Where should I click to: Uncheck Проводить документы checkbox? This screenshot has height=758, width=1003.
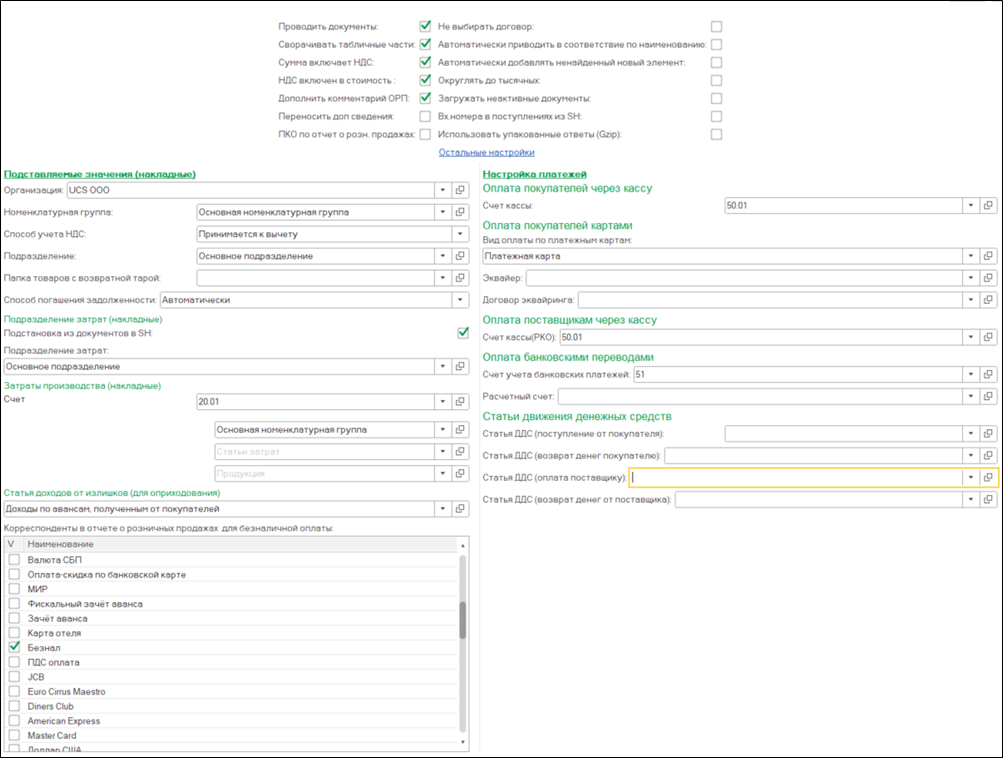tap(425, 26)
